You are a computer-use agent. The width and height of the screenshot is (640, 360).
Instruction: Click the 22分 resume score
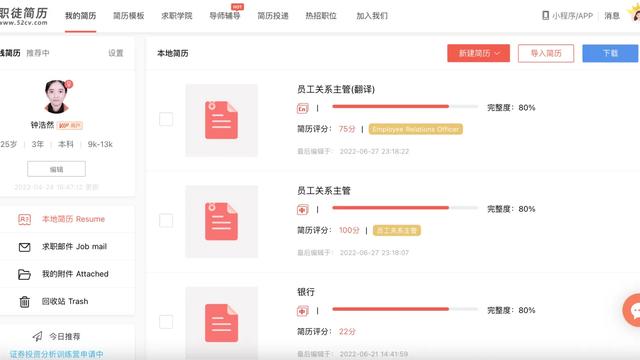[347, 331]
